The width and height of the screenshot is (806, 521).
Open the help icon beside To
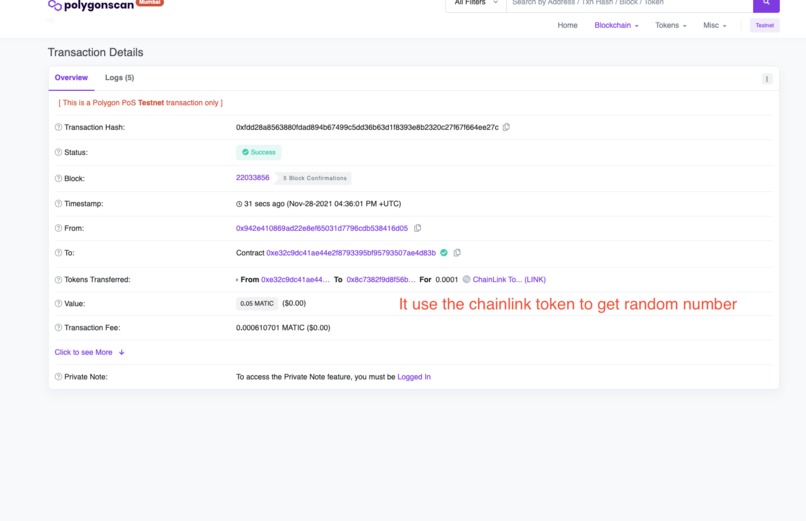click(x=58, y=253)
